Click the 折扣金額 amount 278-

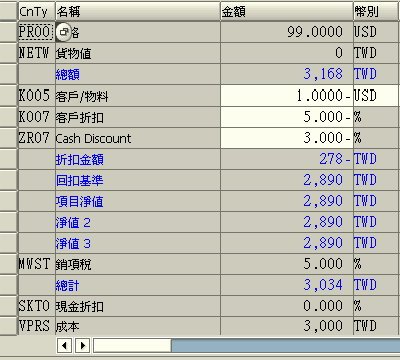[x=335, y=159]
